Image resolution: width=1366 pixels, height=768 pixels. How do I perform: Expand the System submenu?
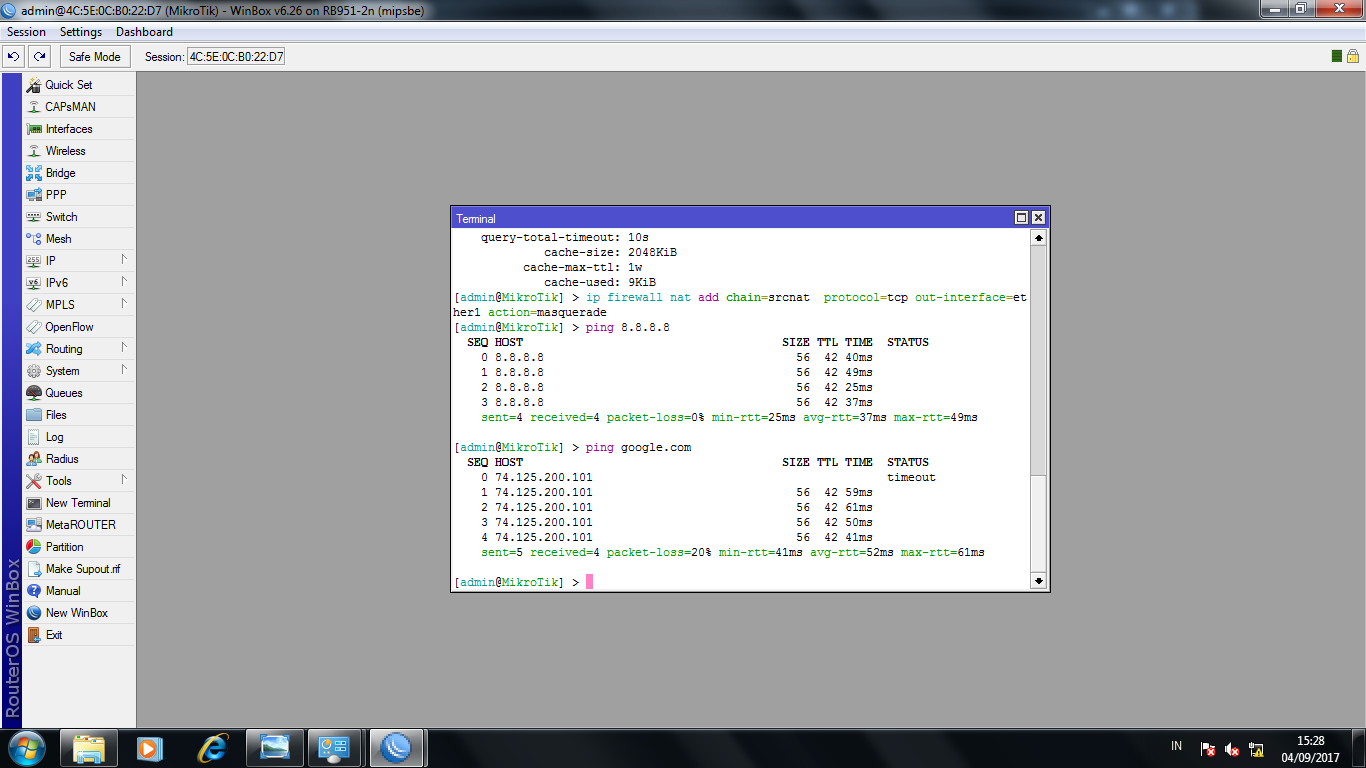[124, 370]
